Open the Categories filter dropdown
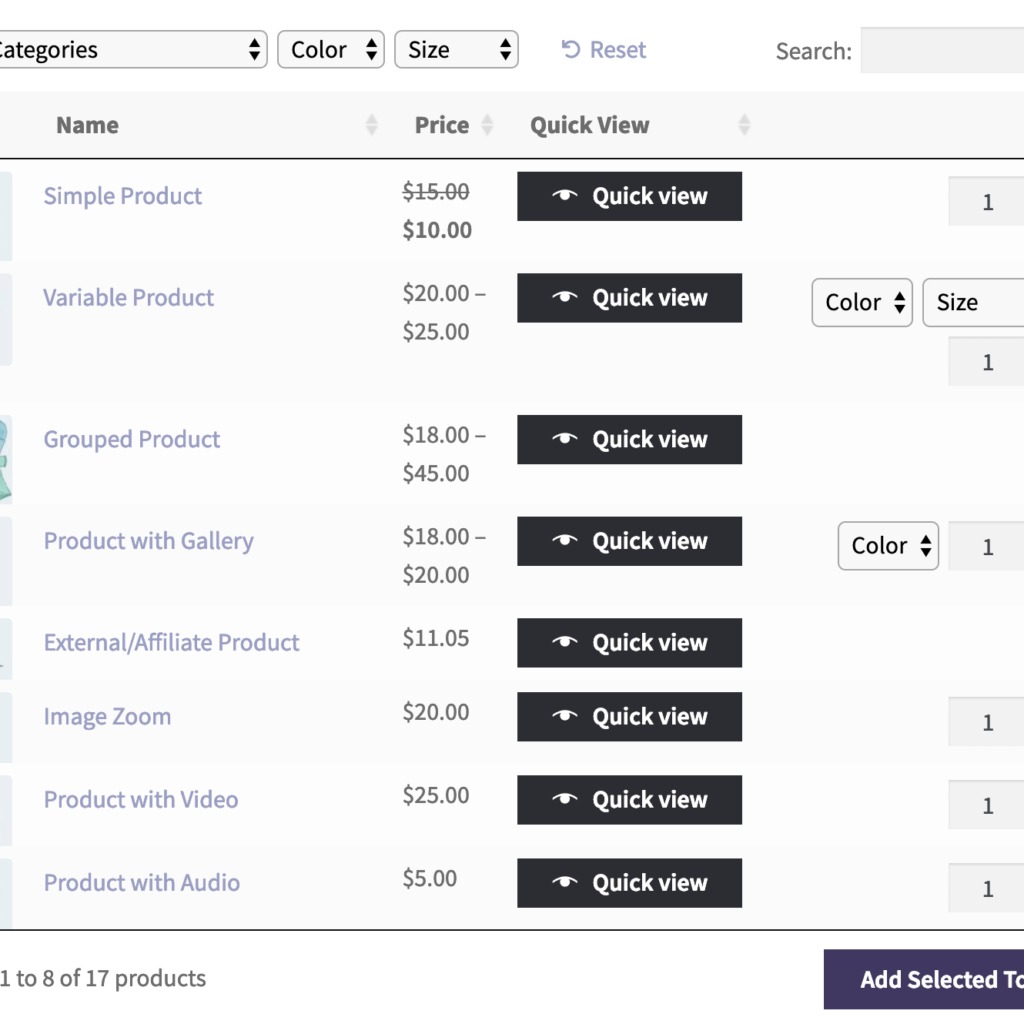The width and height of the screenshot is (1024, 1024). point(130,50)
